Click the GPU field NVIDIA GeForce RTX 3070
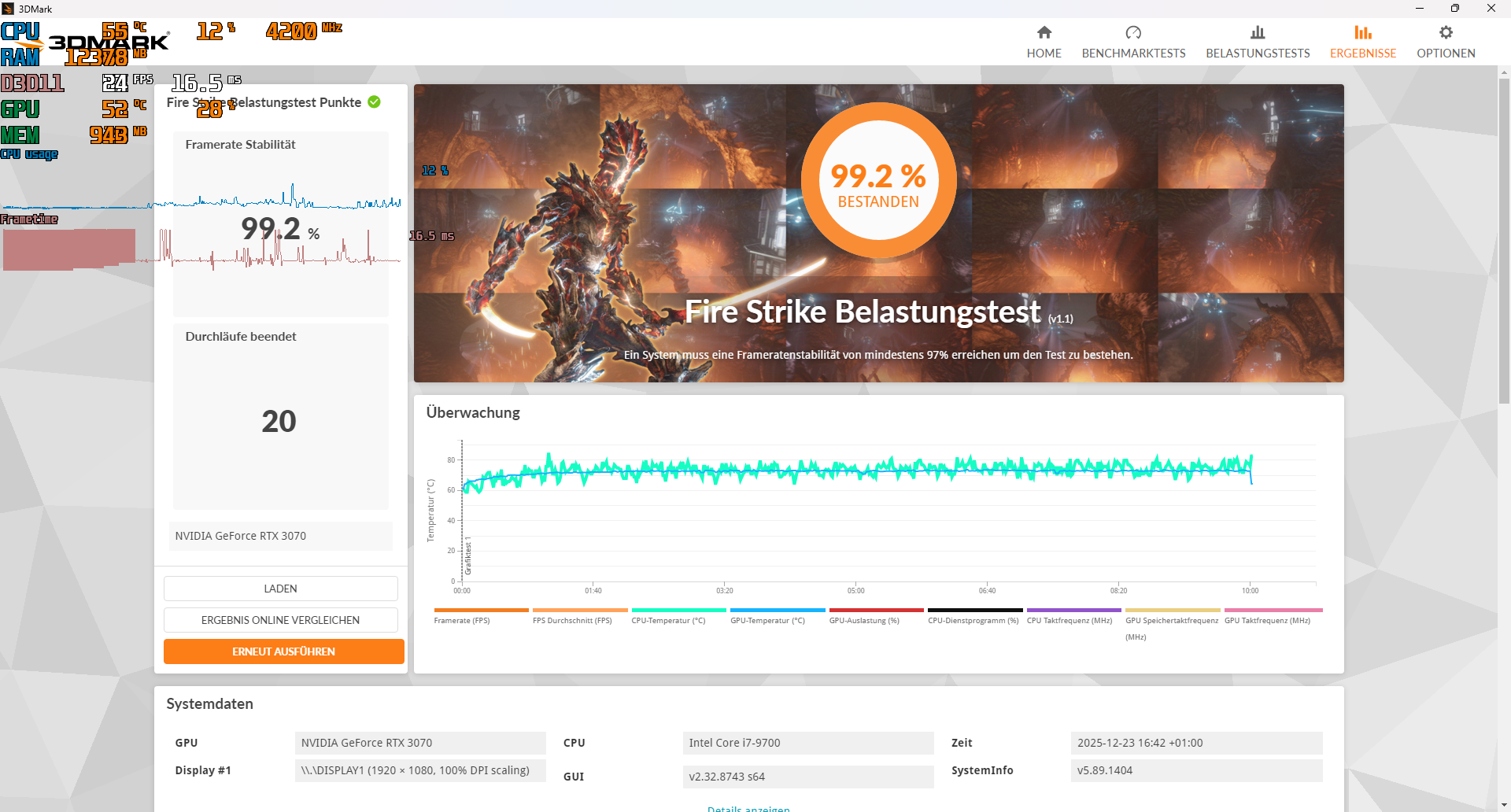Screen dimensions: 1511x812 (420, 743)
